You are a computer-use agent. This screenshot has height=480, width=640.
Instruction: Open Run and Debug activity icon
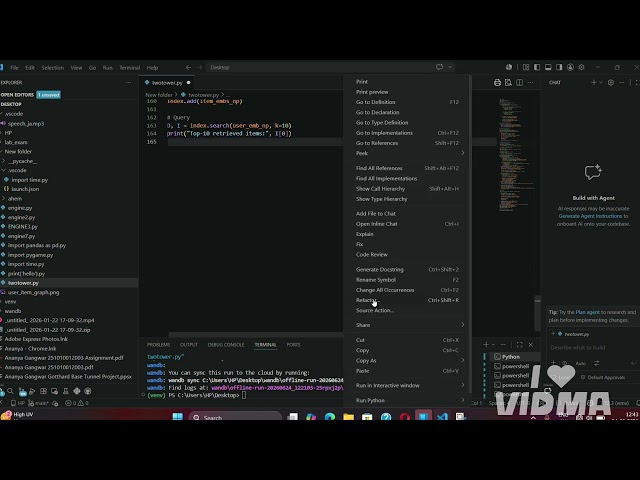(x=32, y=391)
